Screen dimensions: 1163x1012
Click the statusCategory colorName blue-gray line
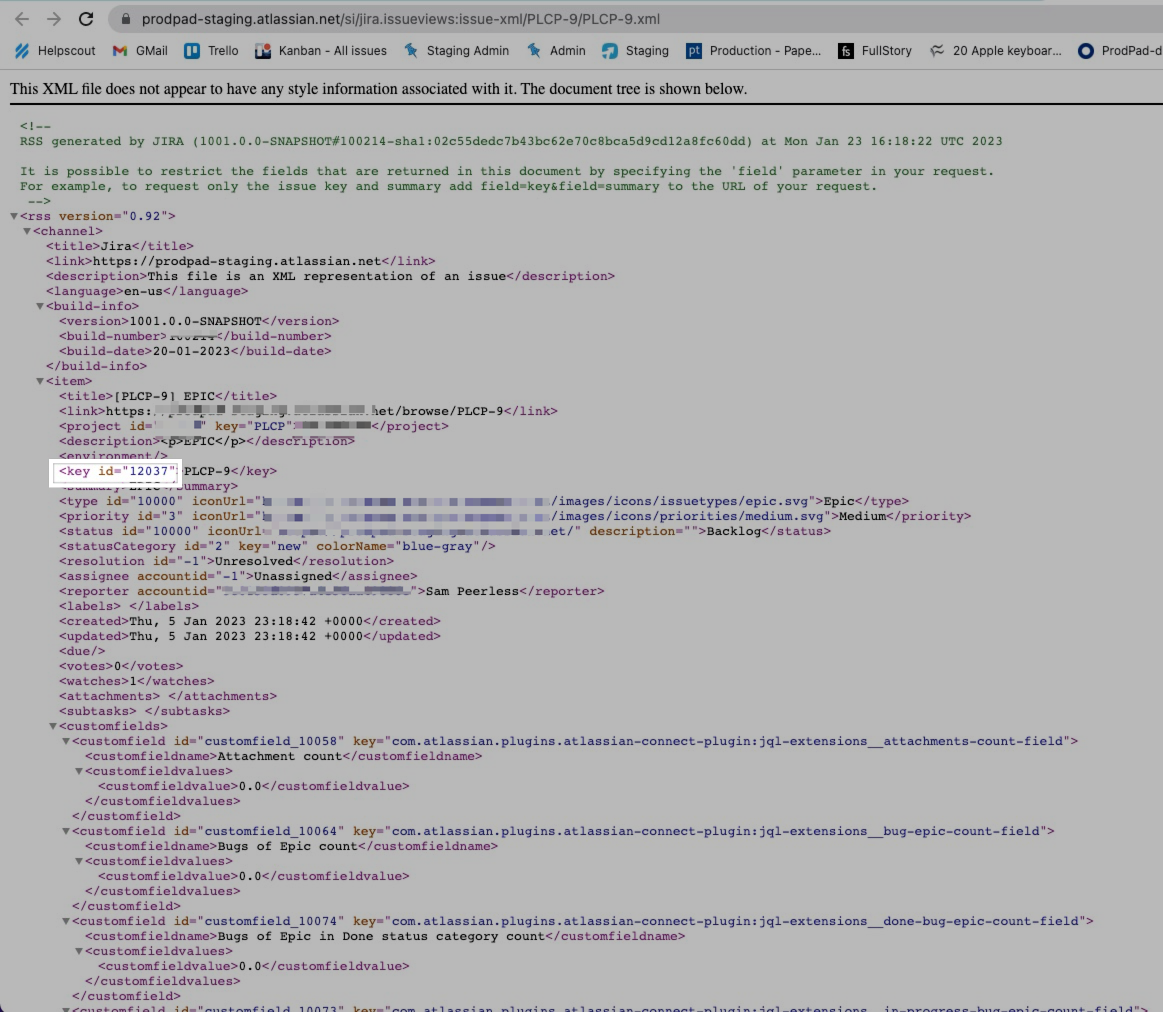(277, 546)
